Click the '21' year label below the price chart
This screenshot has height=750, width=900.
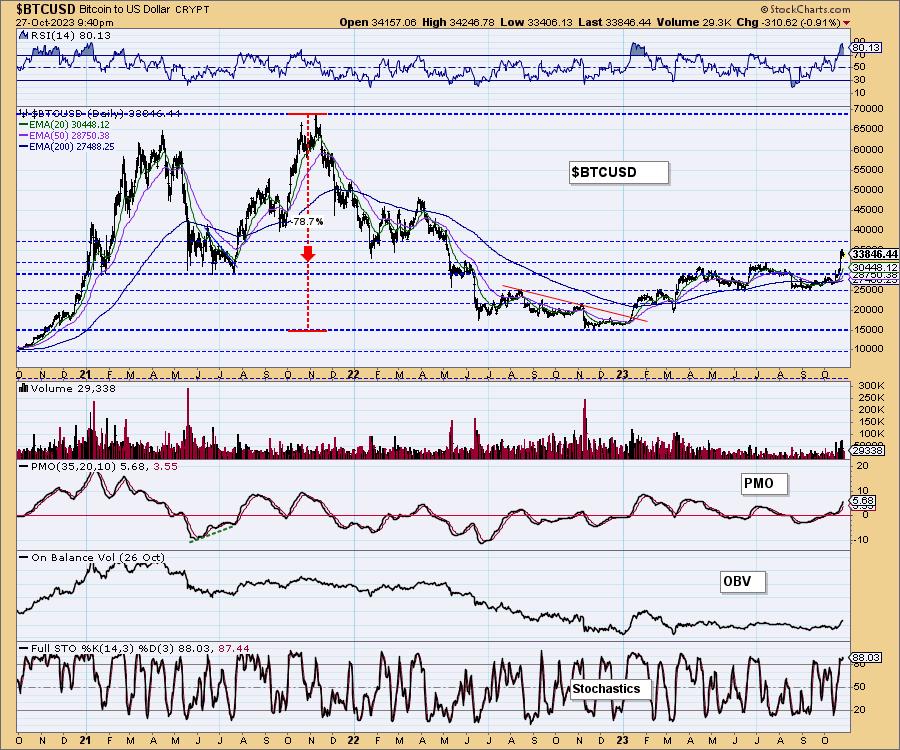coord(86,374)
